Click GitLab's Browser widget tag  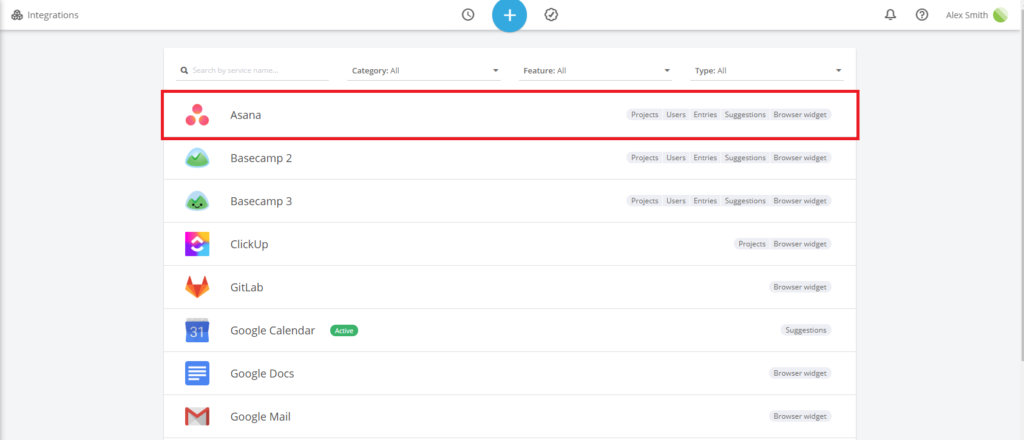click(800, 287)
